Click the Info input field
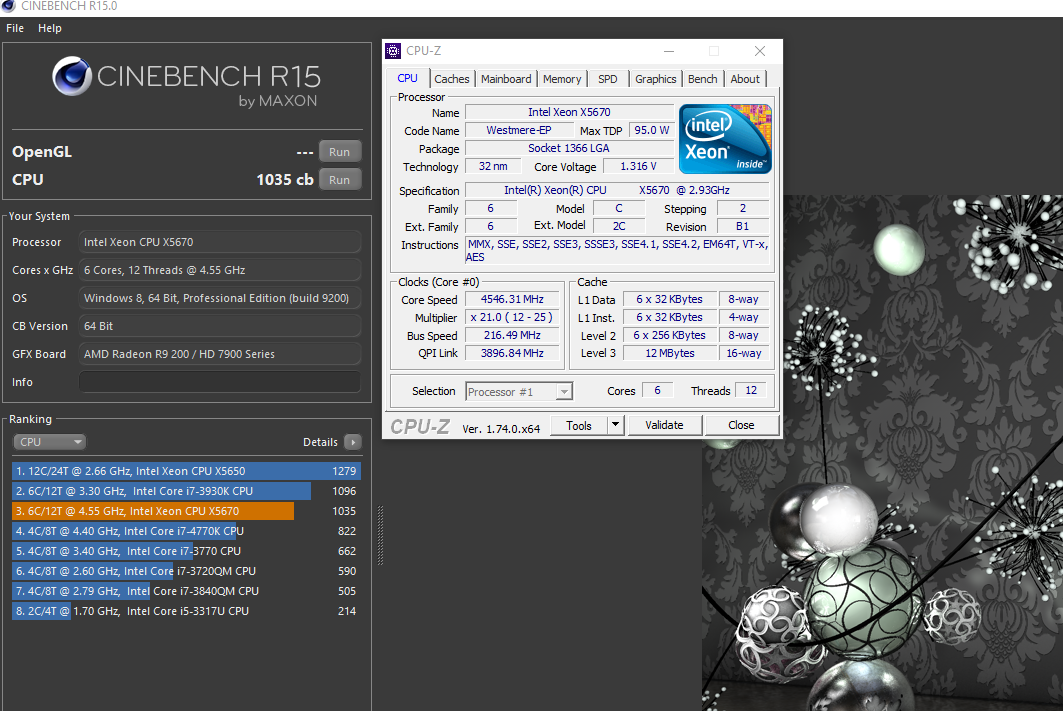The width and height of the screenshot is (1063, 711). pos(220,382)
